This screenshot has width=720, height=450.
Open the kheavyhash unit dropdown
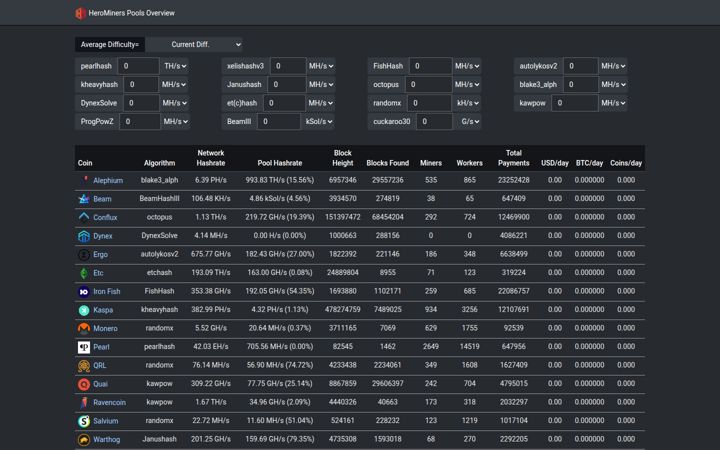coord(174,84)
